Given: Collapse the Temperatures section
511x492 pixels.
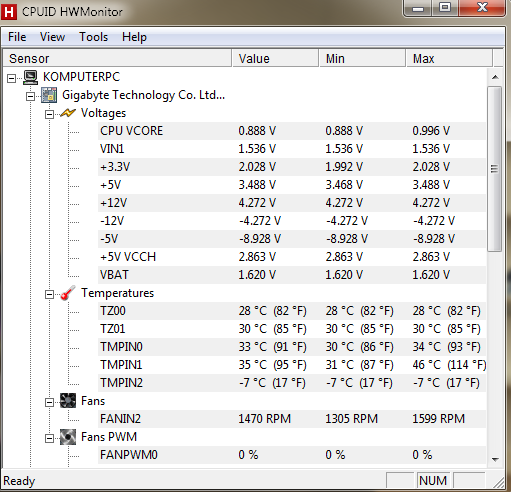Looking at the screenshot, I should 49,294.
